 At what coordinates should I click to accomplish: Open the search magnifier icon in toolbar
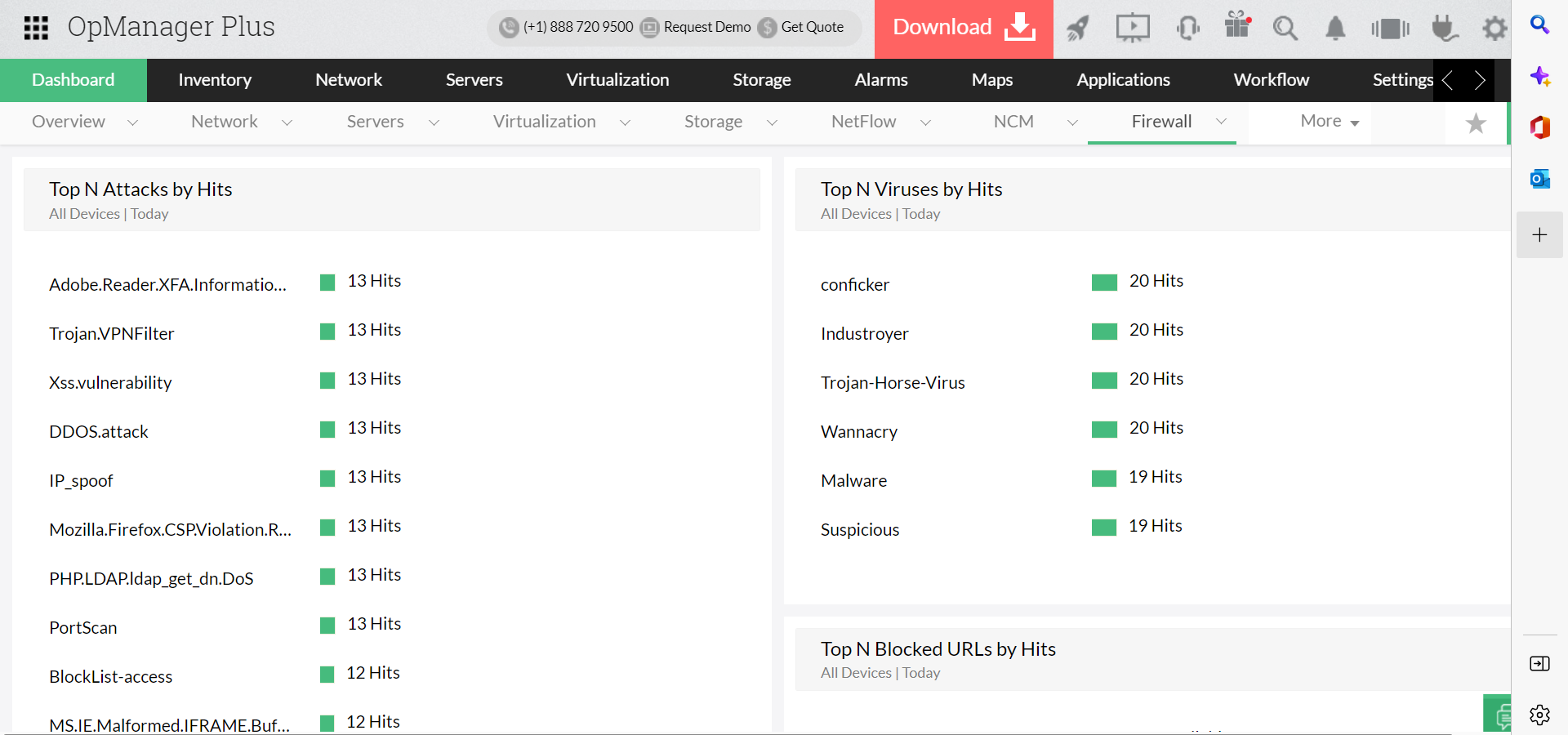(x=1285, y=29)
